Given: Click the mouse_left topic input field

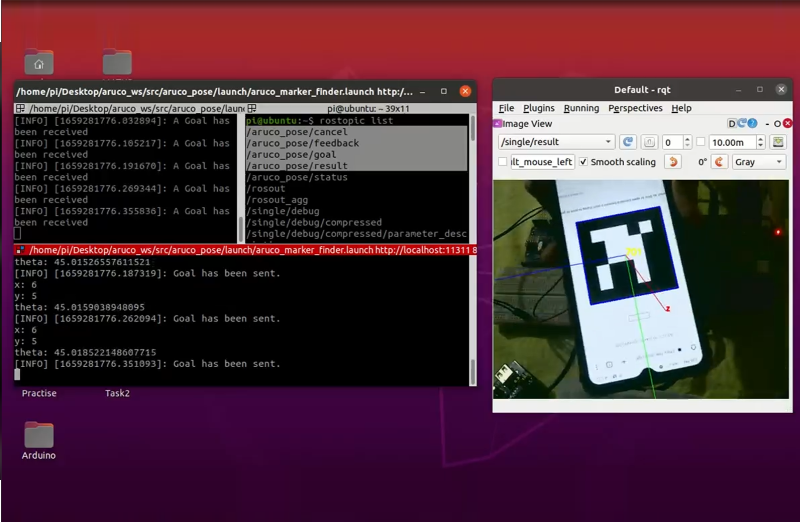Looking at the screenshot, I should 542,162.
